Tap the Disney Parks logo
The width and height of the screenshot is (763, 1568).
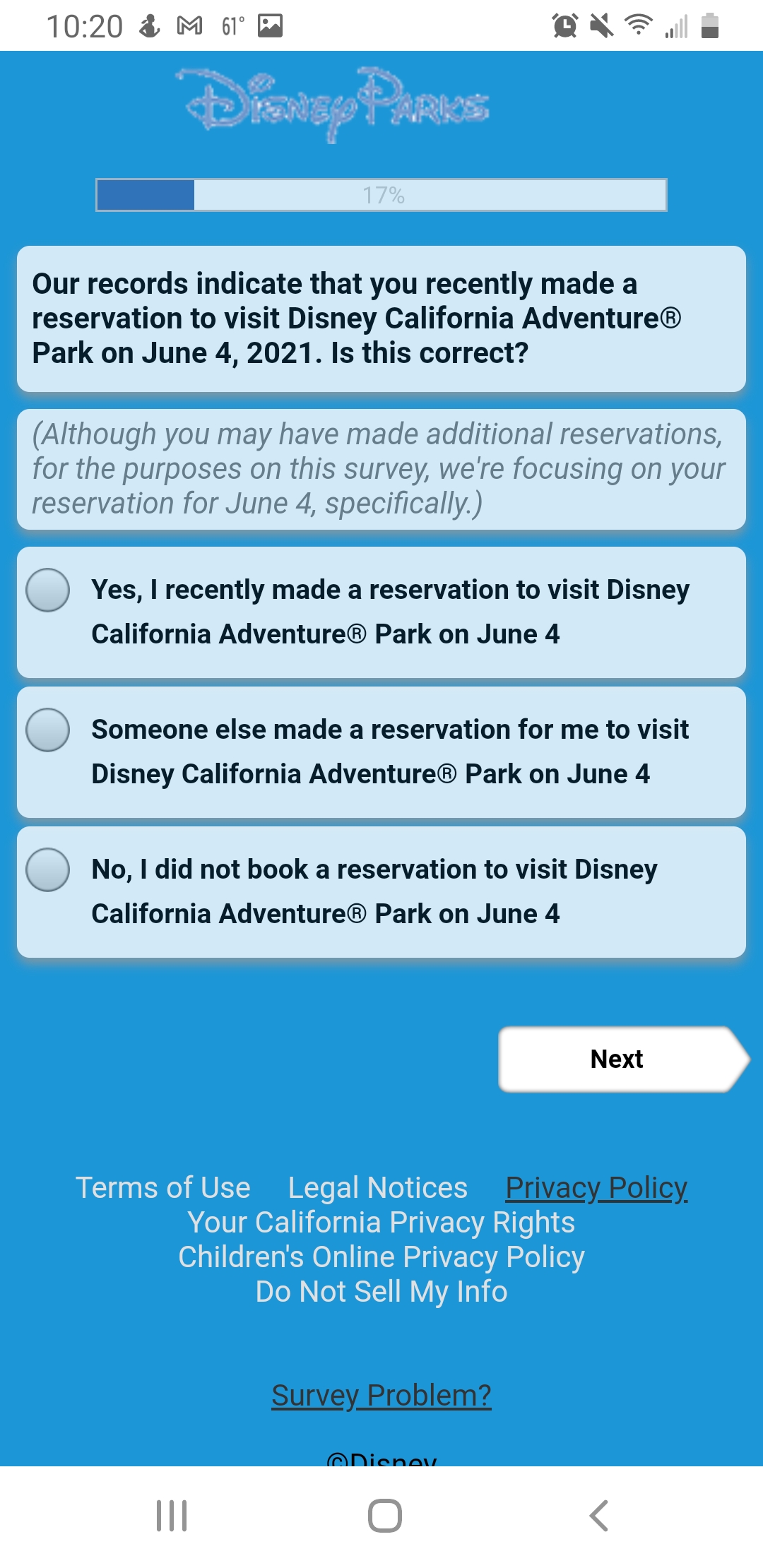(x=332, y=104)
